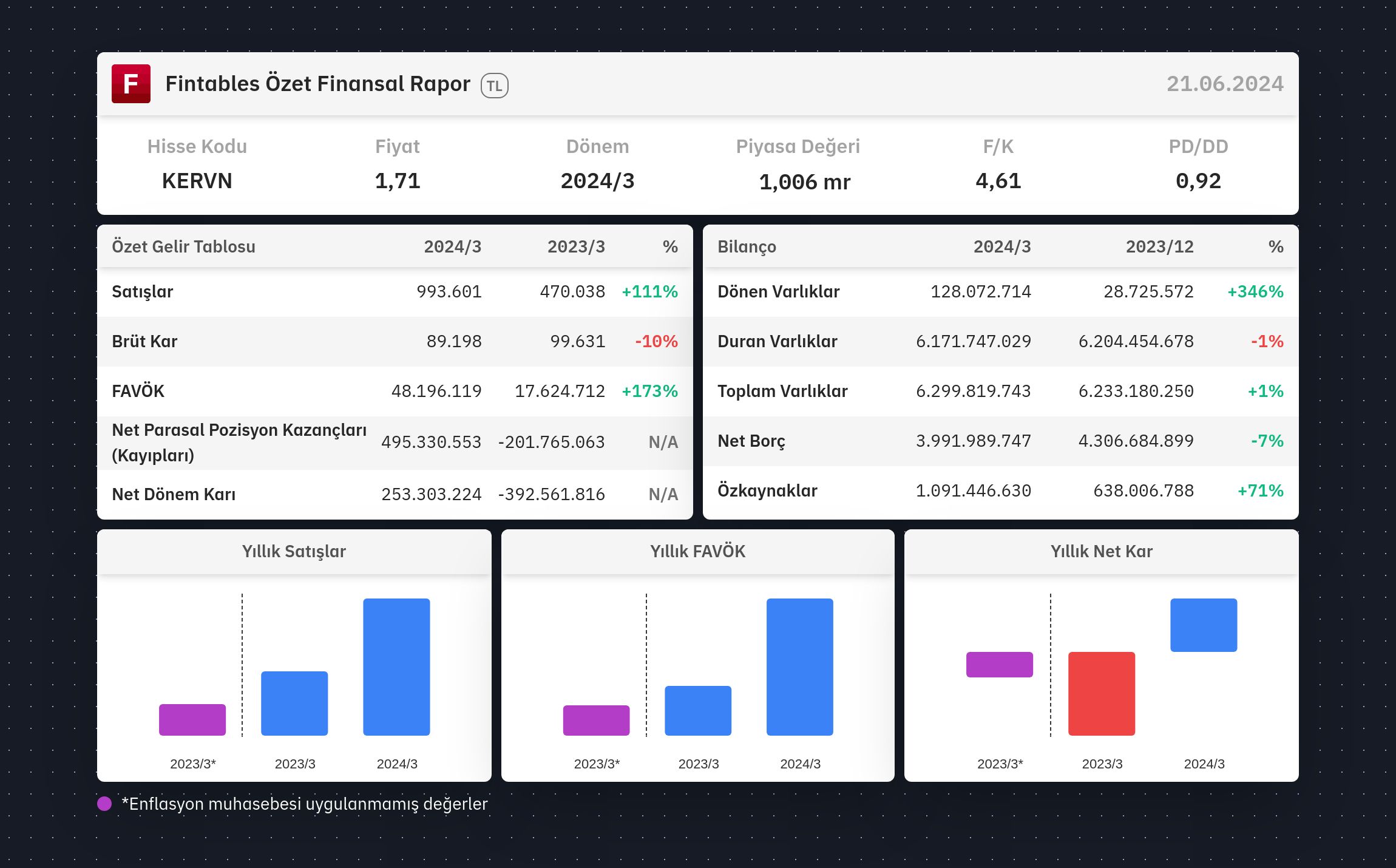This screenshot has width=1396, height=868.
Task: Click the 2023/3 blue bar in Yıllık FAVÖK
Action: (x=698, y=711)
